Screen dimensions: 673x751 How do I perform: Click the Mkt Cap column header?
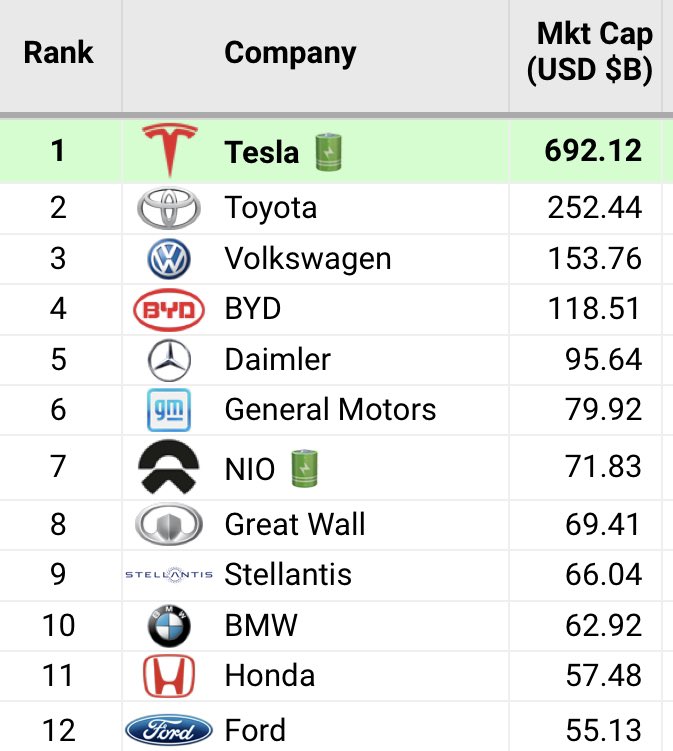(594, 52)
